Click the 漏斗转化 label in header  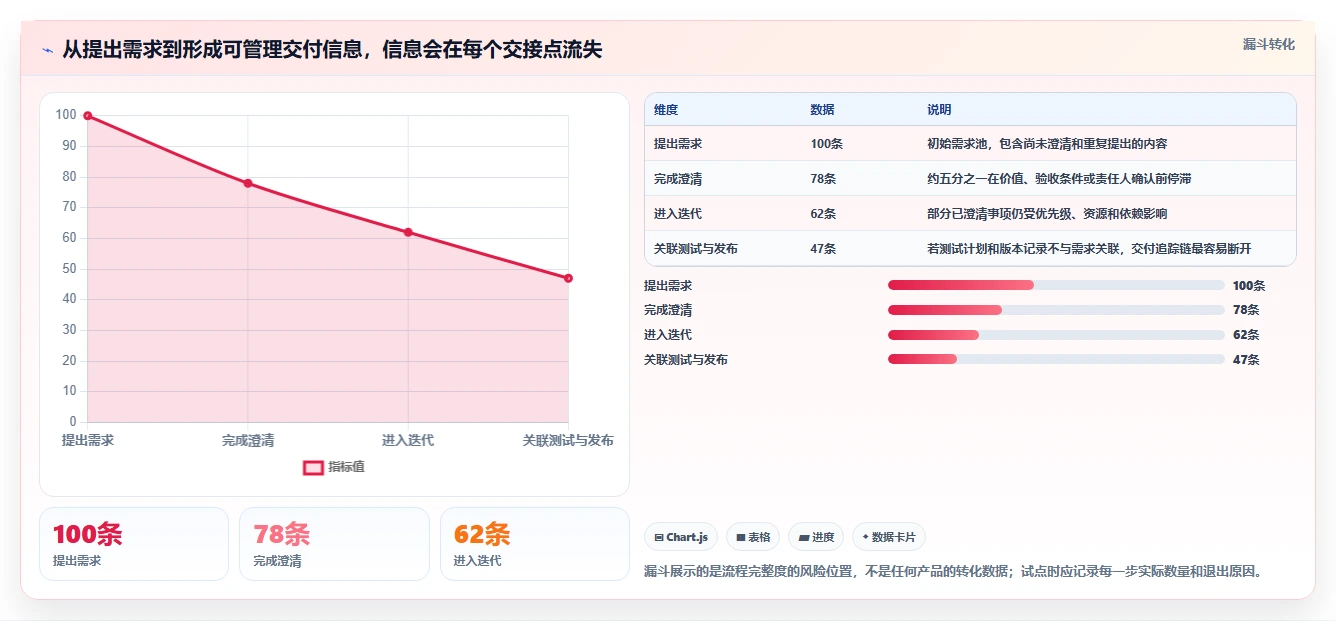pyautogui.click(x=1269, y=44)
